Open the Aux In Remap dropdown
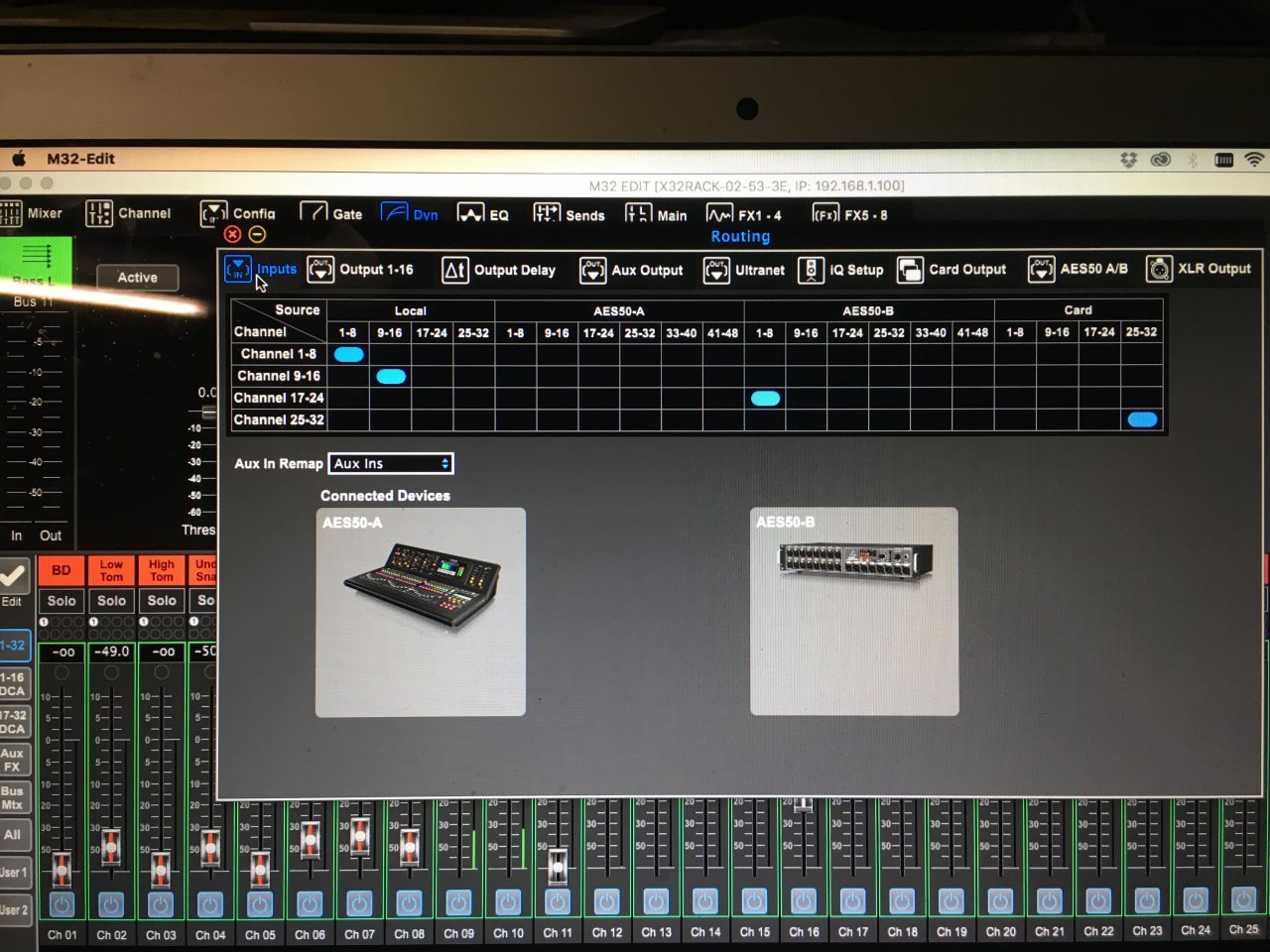Viewport: 1270px width, 952px height. pyautogui.click(x=391, y=463)
